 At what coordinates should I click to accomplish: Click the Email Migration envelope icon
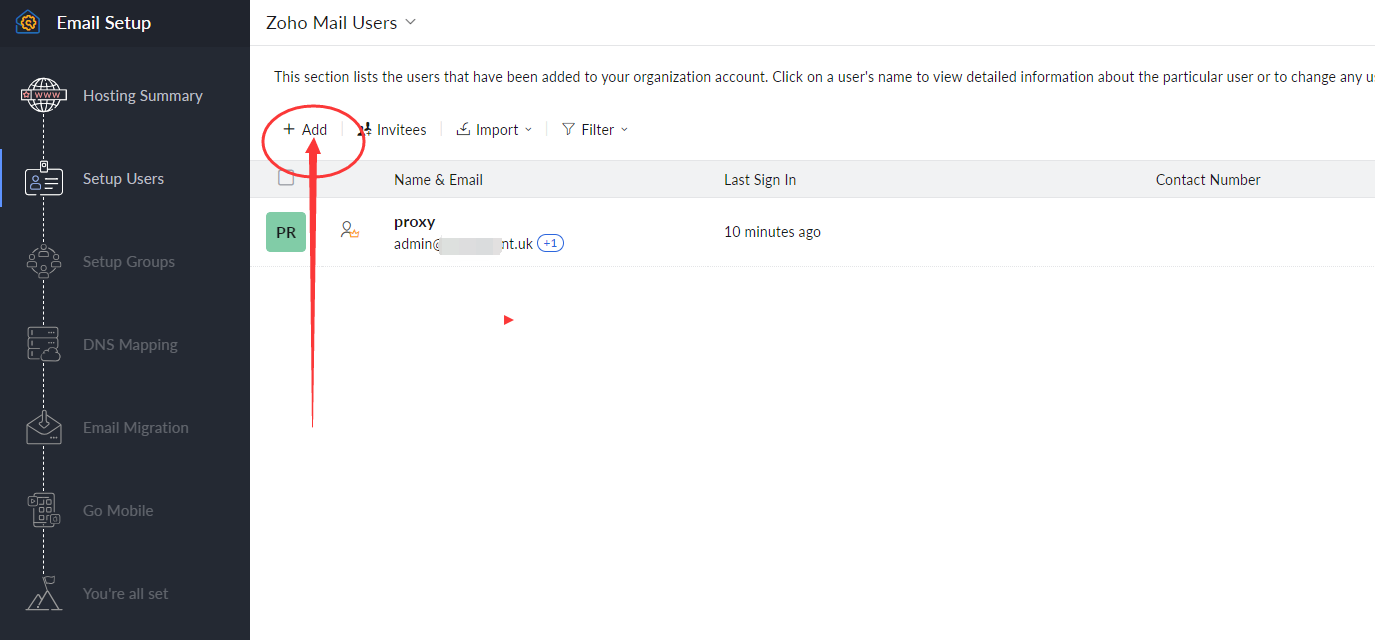coord(44,427)
